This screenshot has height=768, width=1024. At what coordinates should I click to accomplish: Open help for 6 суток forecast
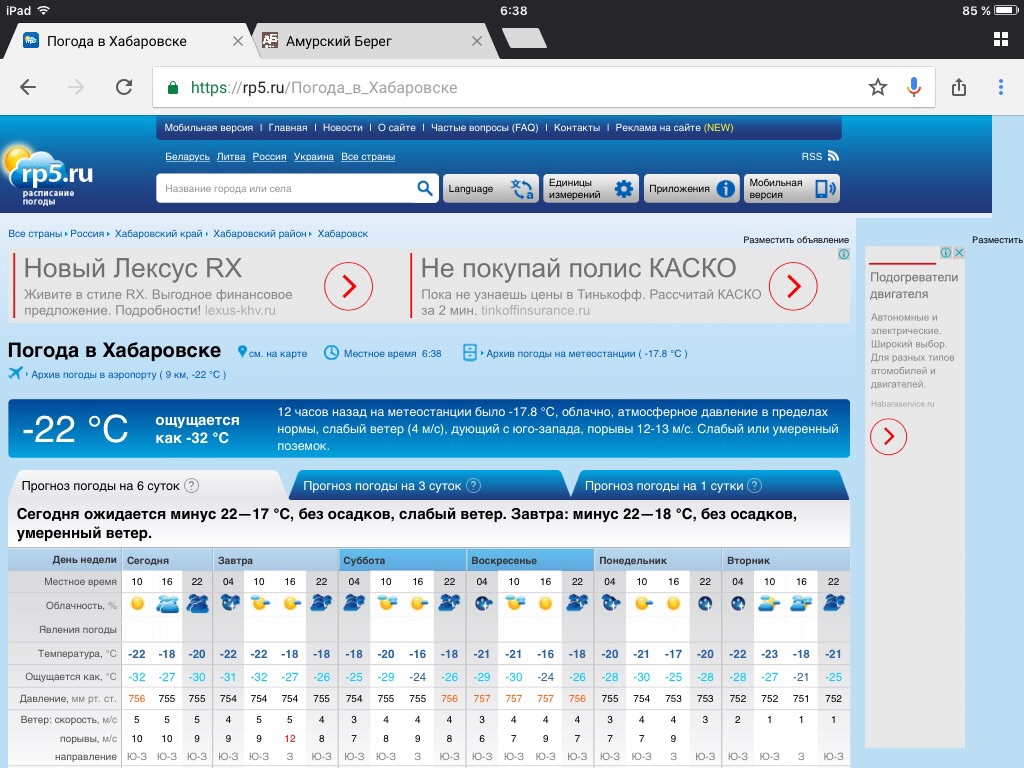click(x=191, y=486)
